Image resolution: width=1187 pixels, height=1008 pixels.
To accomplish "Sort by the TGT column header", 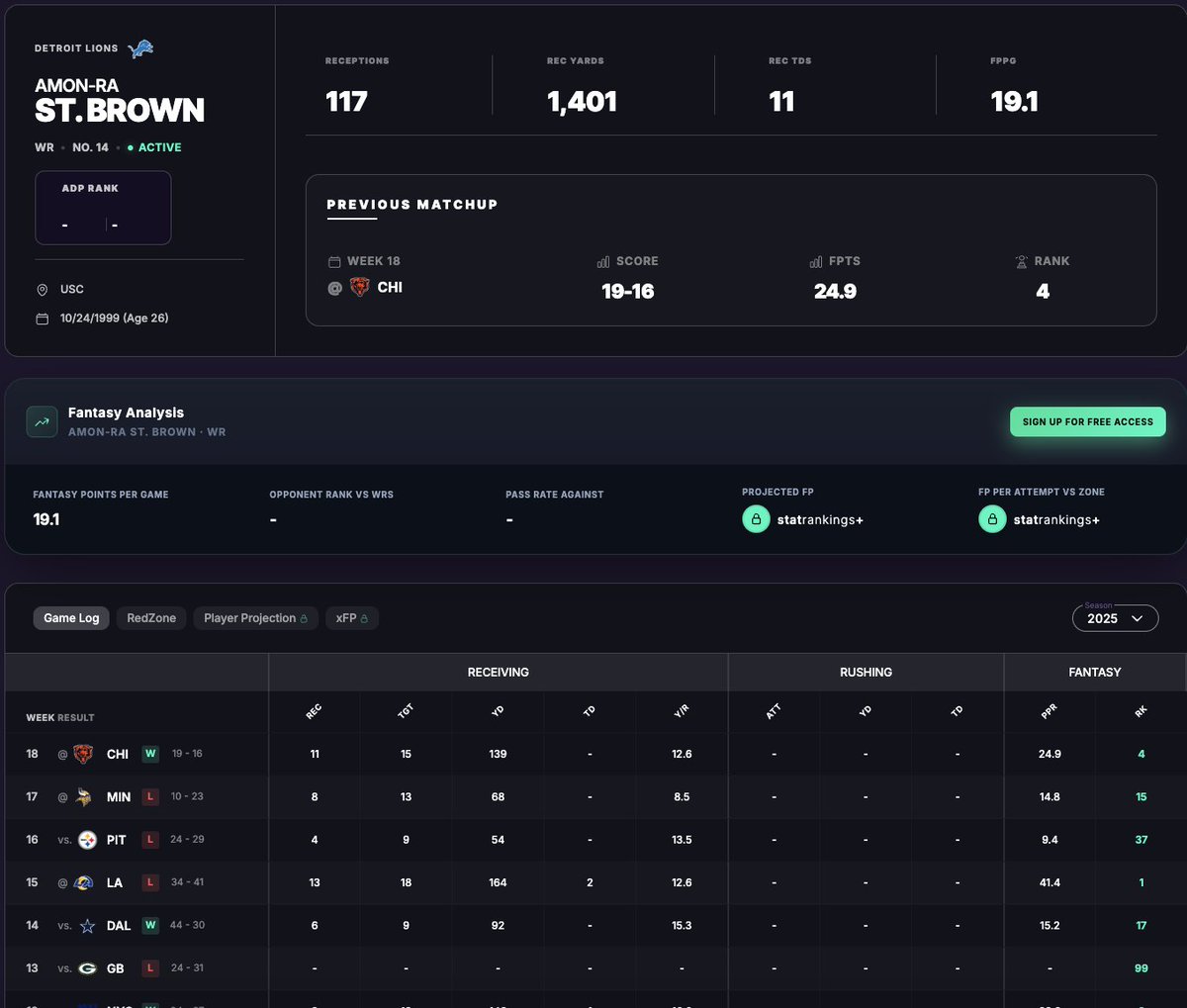I will click(x=406, y=711).
